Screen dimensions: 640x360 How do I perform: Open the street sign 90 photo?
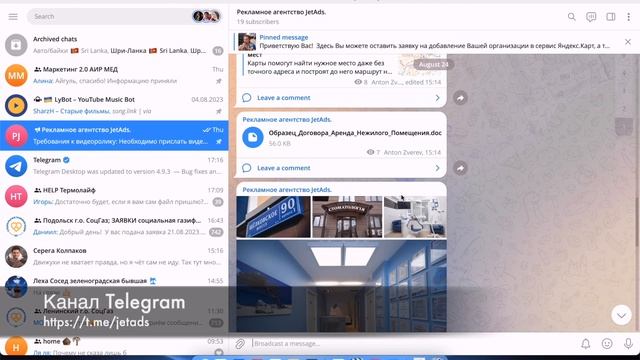pos(273,217)
